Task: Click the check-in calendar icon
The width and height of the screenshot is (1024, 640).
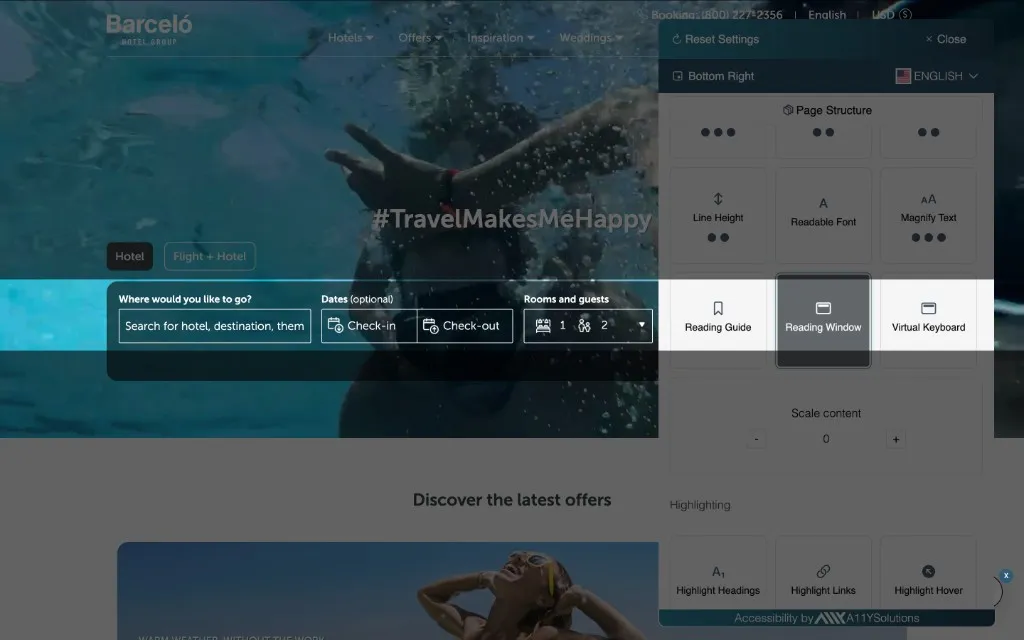Action: [335, 326]
